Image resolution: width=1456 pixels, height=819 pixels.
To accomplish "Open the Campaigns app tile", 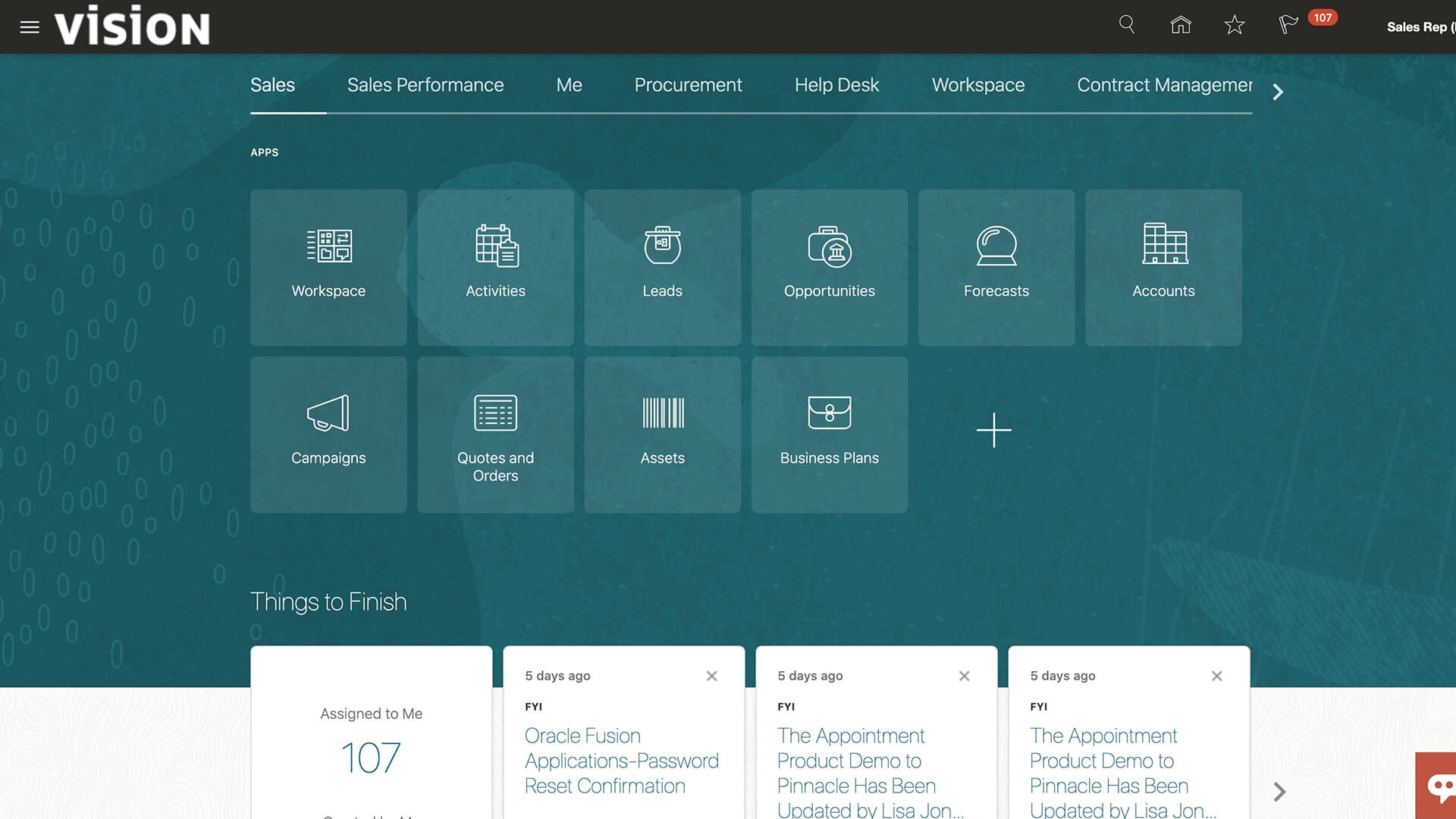I will [328, 435].
